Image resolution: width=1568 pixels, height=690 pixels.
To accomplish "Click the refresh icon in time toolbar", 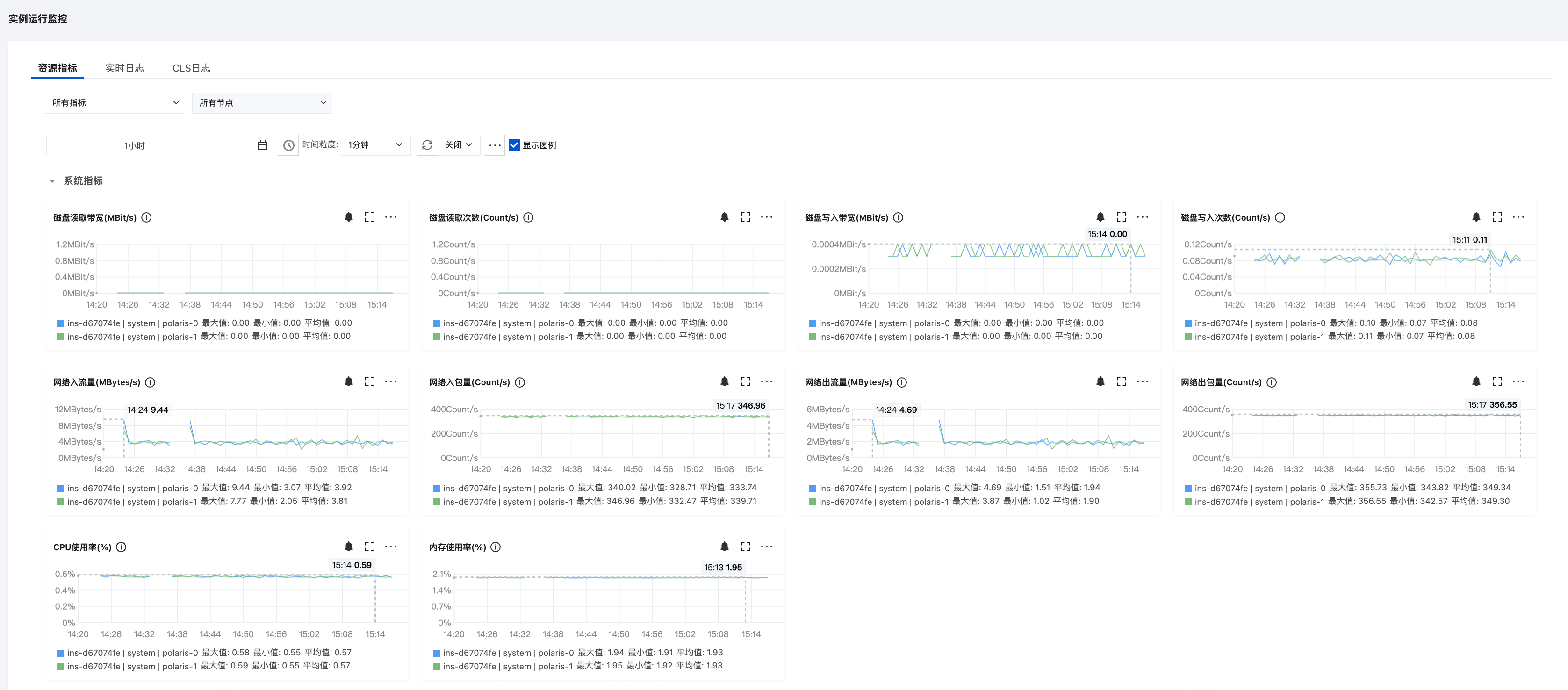I will 427,145.
